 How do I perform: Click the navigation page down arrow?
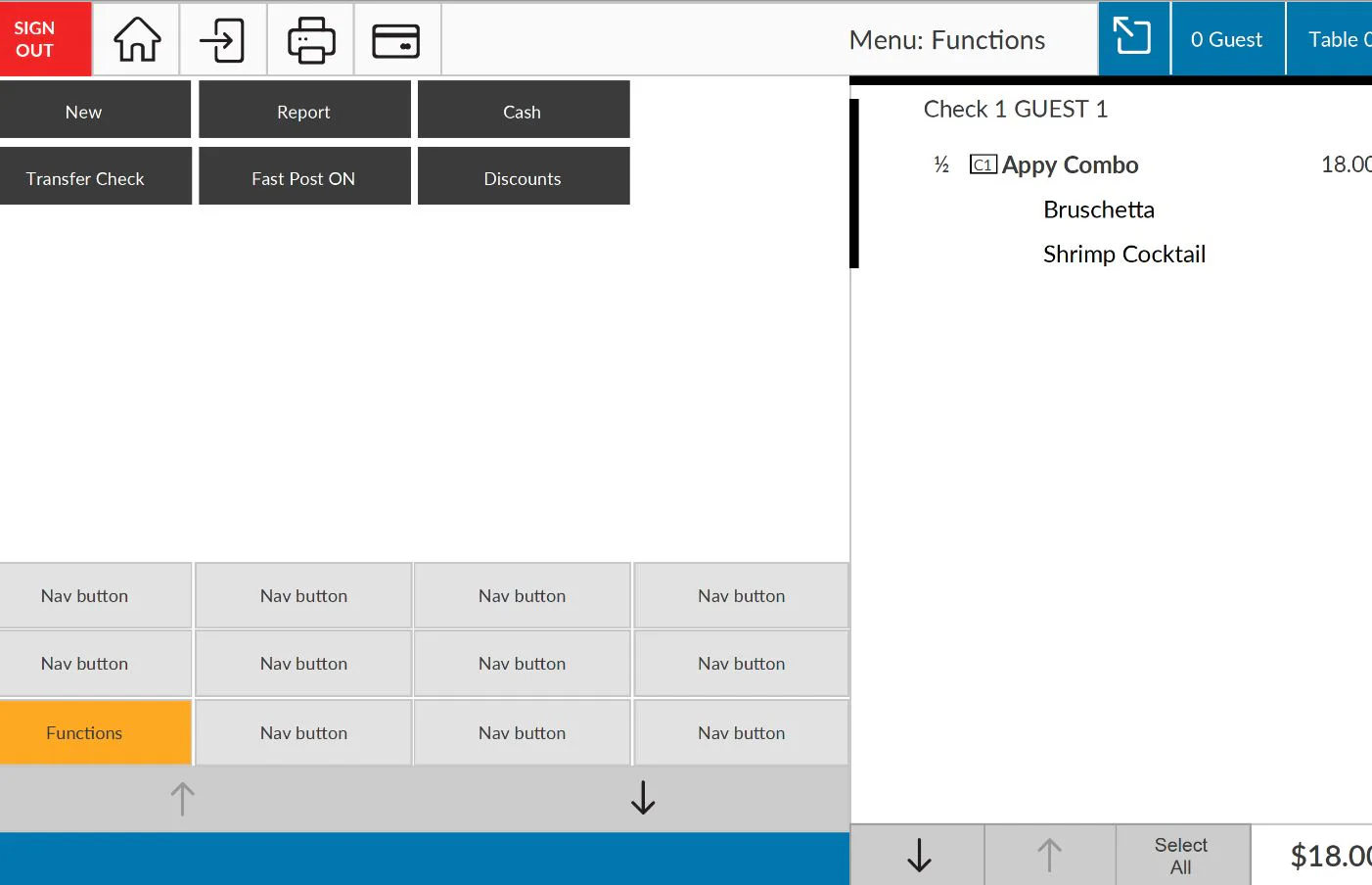point(643,799)
